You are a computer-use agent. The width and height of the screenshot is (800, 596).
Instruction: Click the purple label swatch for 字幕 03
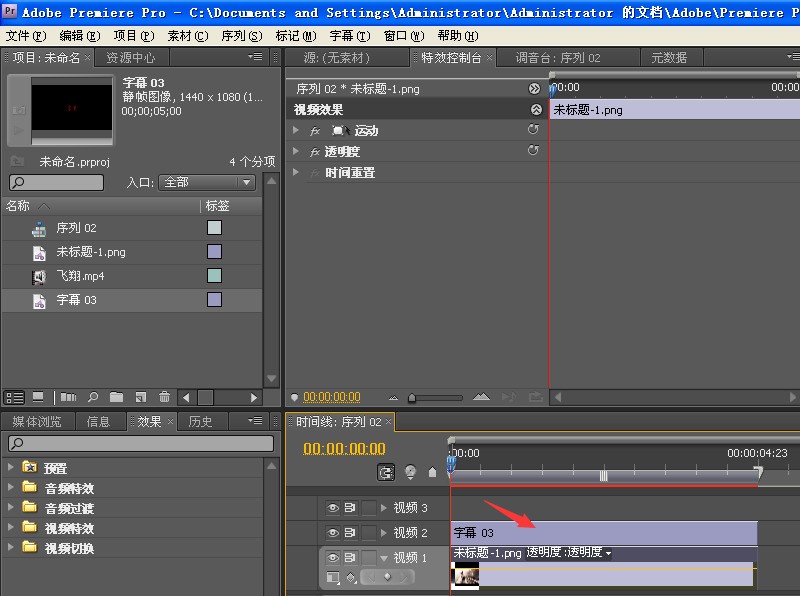pyautogui.click(x=214, y=300)
